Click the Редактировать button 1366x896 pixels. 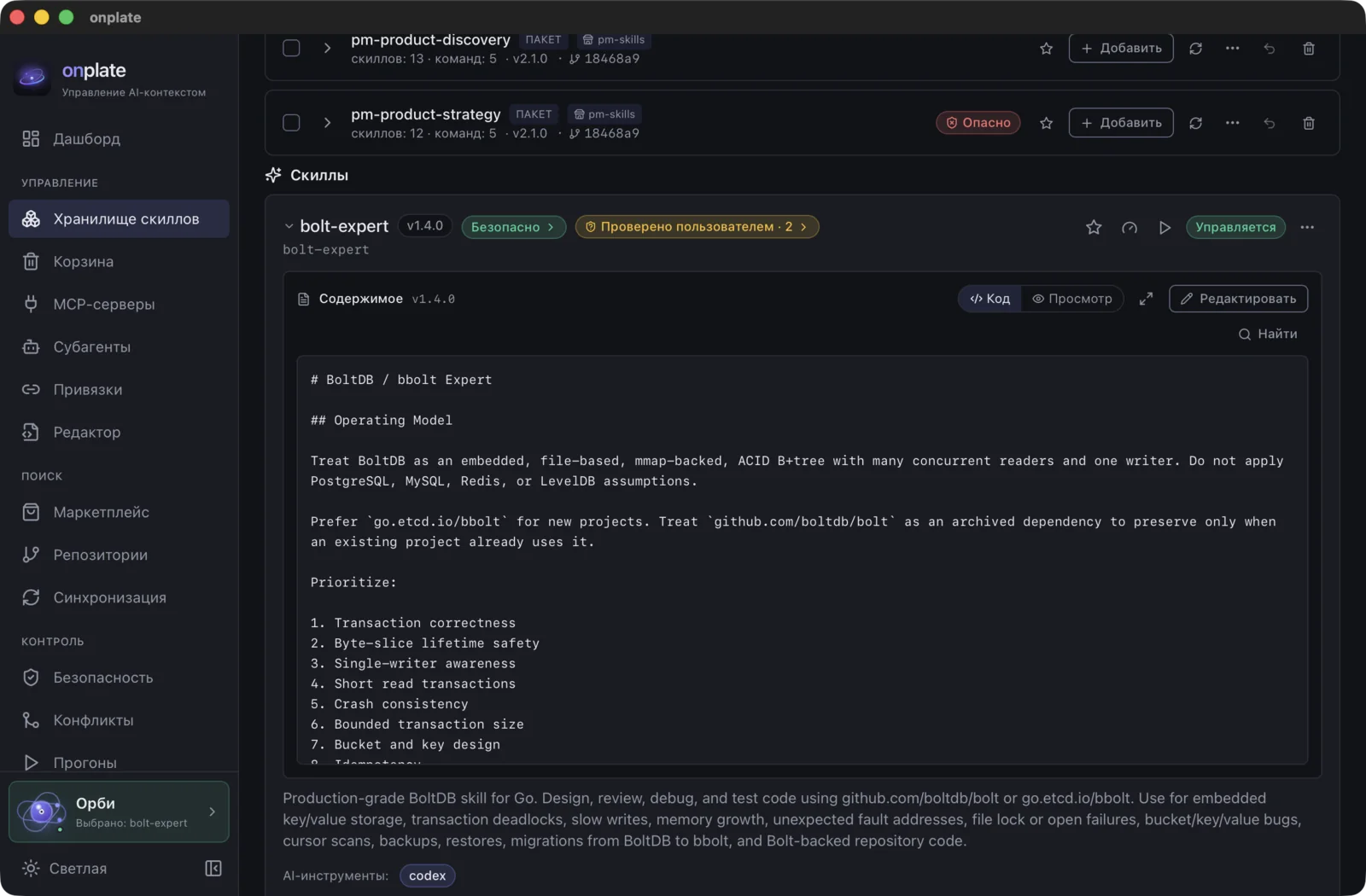[x=1238, y=299]
